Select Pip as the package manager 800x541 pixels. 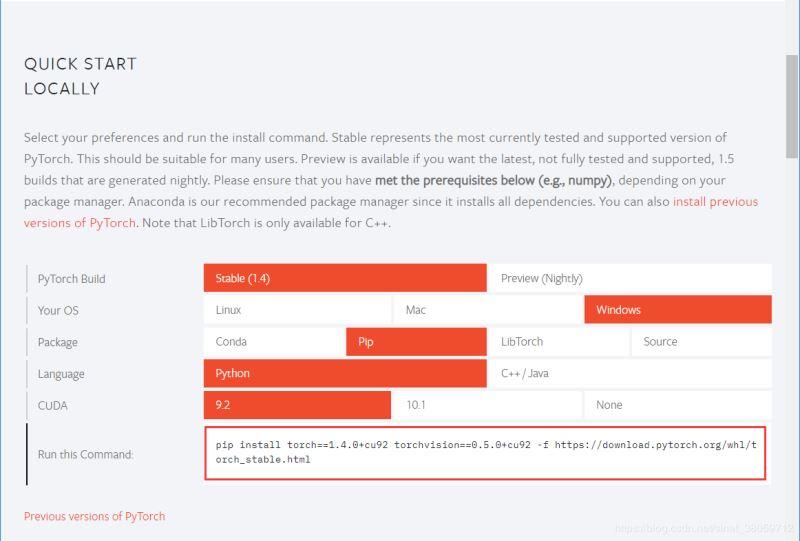click(416, 342)
